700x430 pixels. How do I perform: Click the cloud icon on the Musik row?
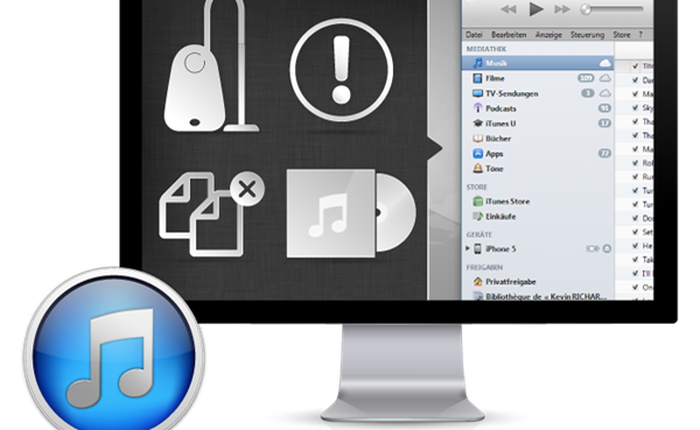(605, 63)
